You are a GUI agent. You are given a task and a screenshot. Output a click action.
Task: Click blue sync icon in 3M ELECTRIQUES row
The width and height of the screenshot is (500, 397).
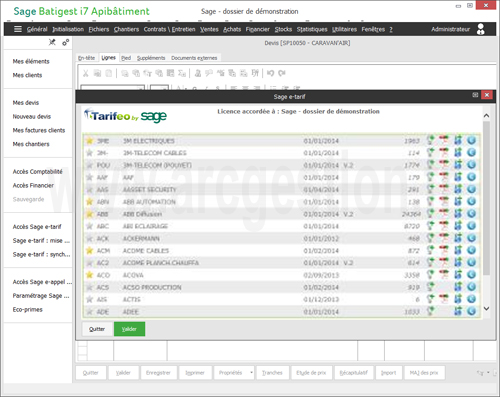pos(458,140)
